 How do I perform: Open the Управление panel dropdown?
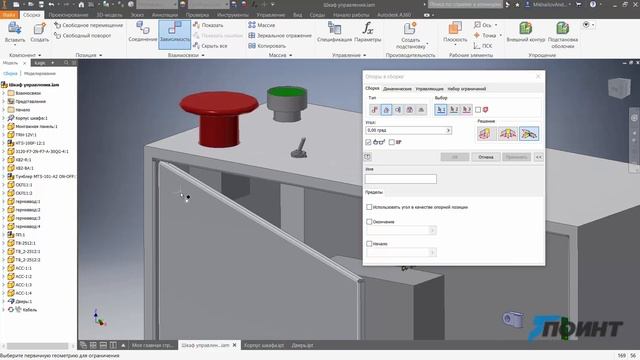coord(349,55)
